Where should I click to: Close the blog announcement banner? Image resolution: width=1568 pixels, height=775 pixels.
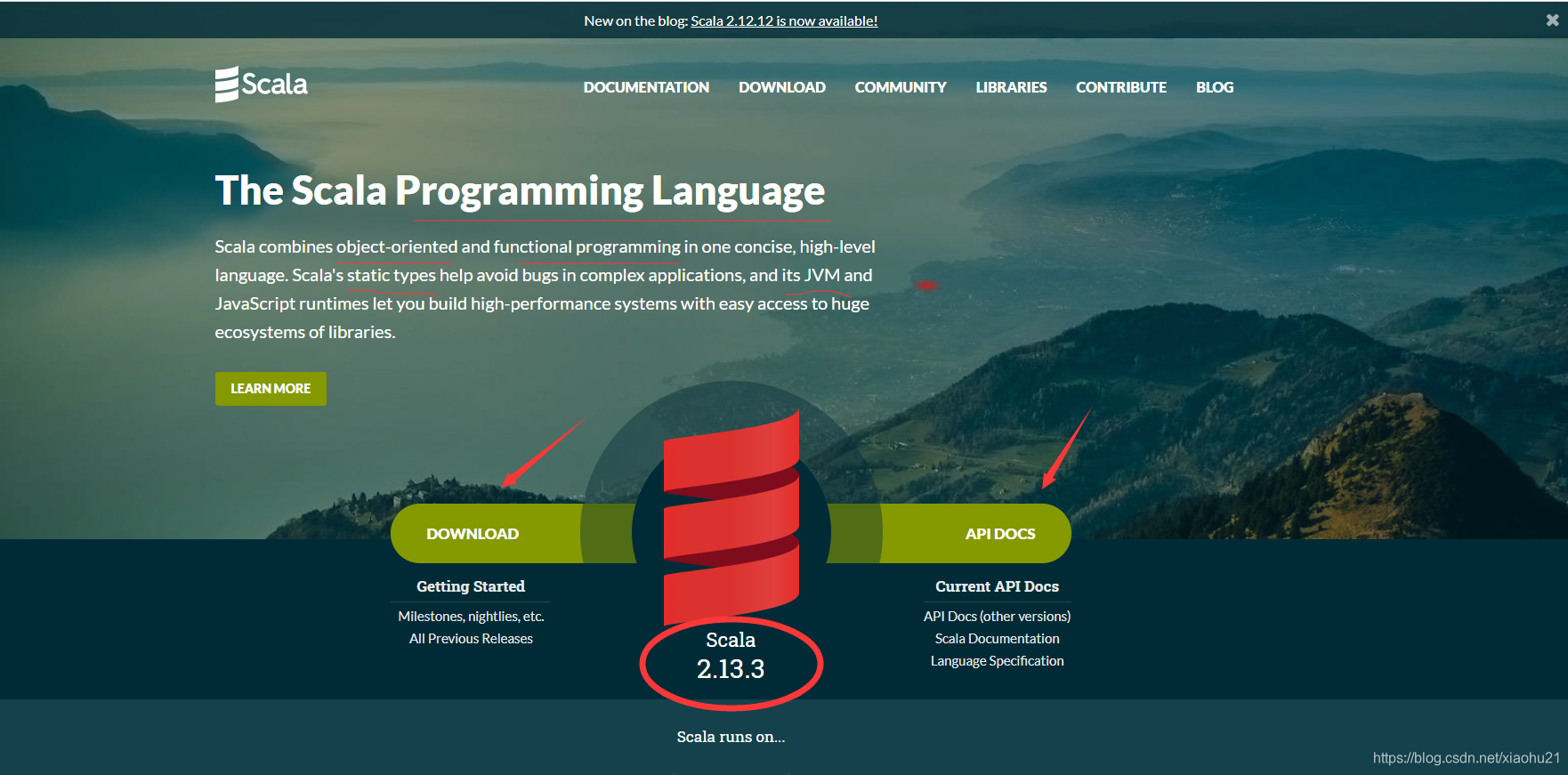1552,20
